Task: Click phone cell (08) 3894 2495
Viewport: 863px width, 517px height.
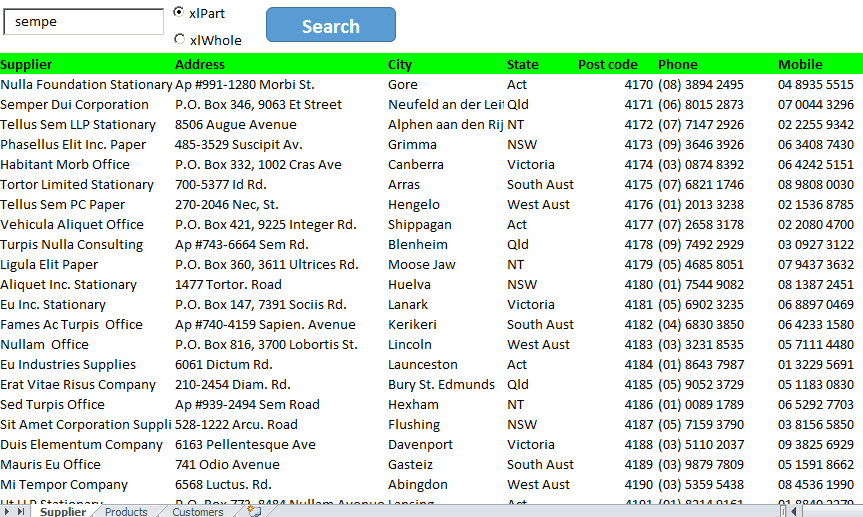Action: [x=701, y=84]
